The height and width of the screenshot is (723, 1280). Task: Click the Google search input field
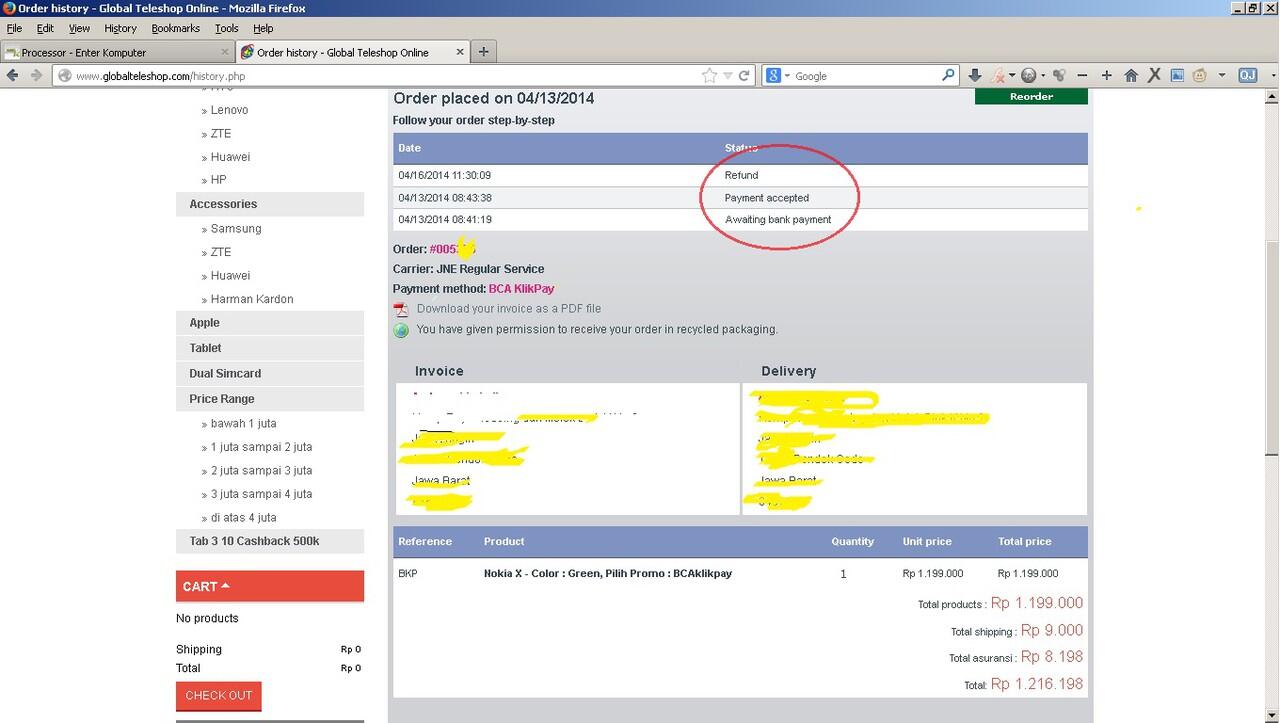(865, 75)
